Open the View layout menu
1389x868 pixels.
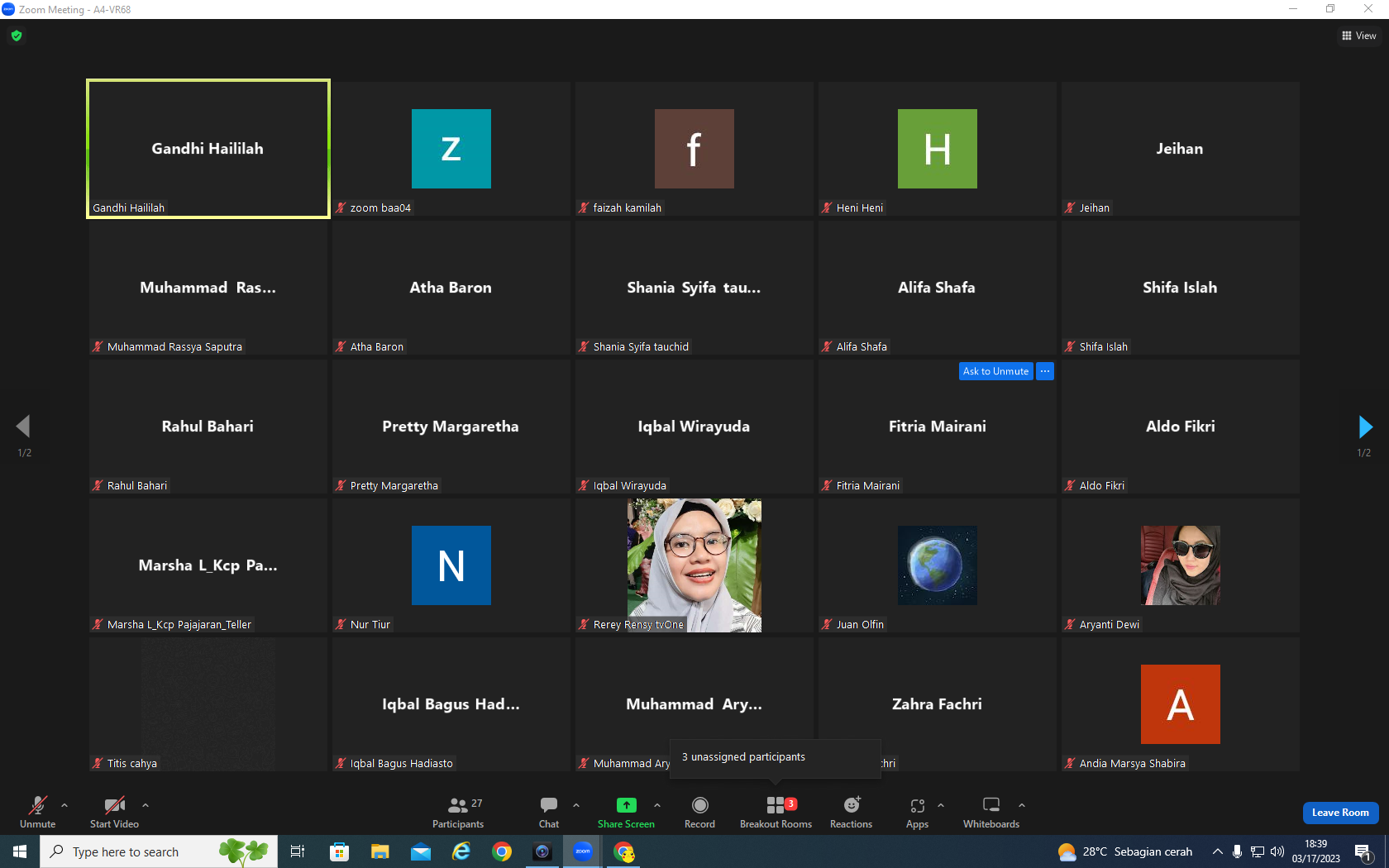(1359, 36)
